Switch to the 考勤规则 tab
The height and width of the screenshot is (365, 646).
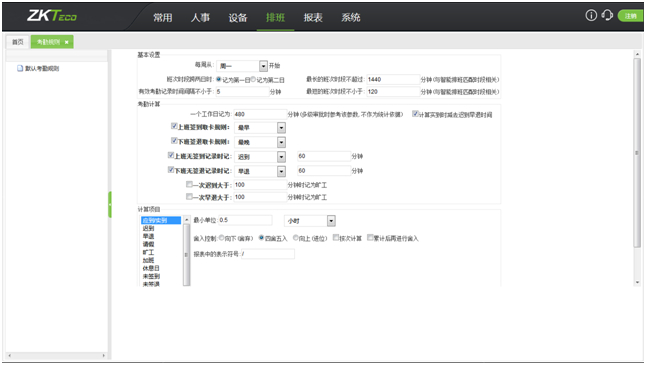click(48, 42)
